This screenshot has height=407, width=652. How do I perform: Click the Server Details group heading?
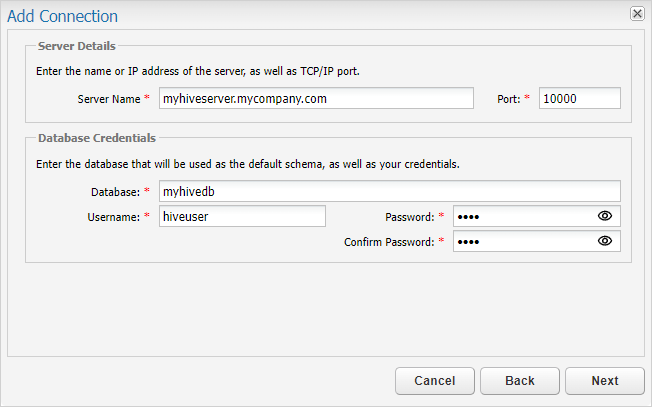tap(77, 46)
